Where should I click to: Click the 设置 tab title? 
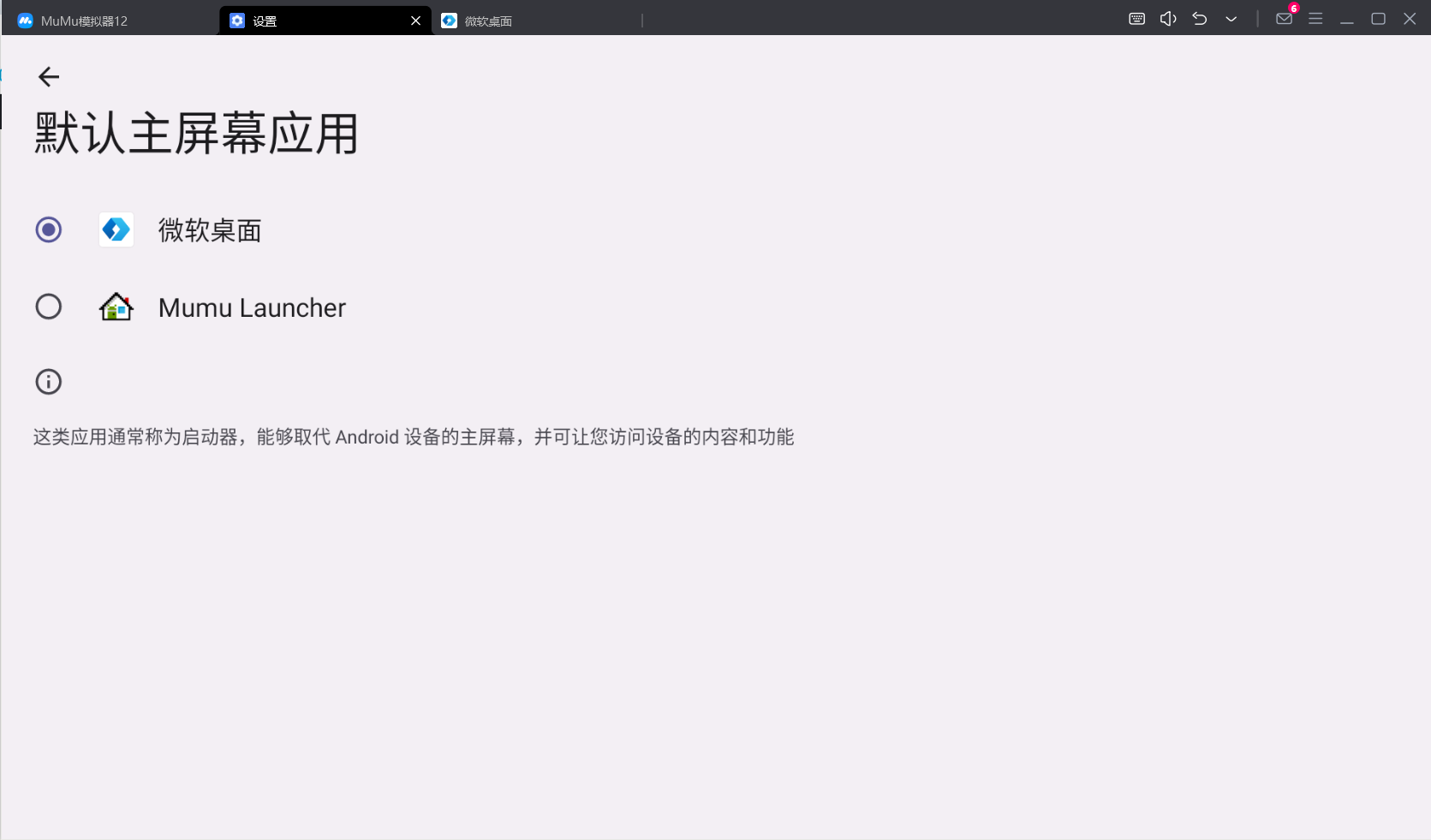click(265, 21)
